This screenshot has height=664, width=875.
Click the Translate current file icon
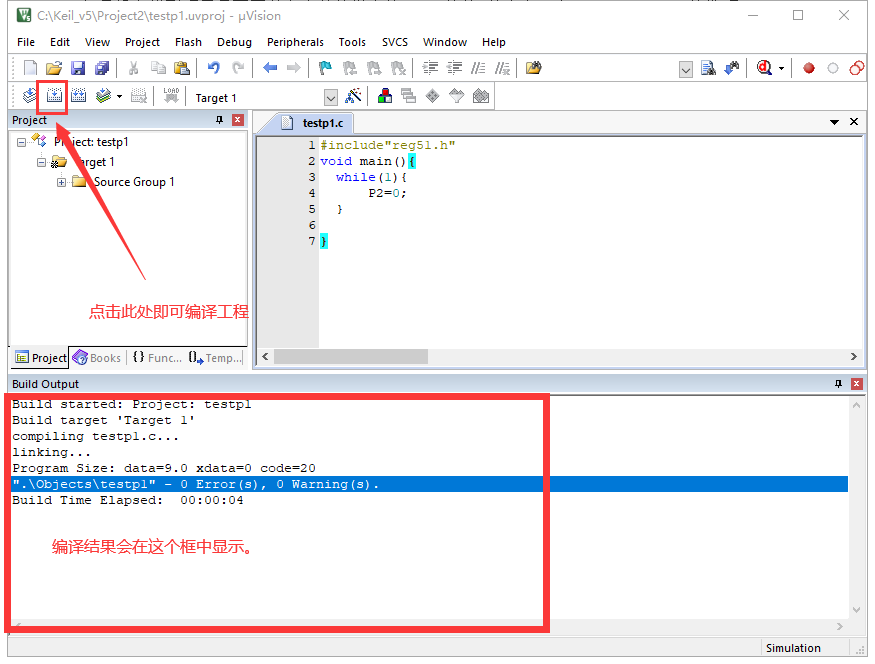[x=30, y=96]
